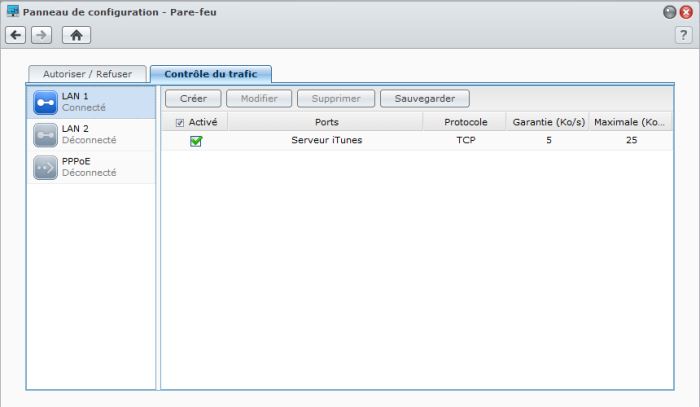Viewport: 700px width, 407px height.
Task: Select PPPoE Déconnecté label
Action: coord(89,167)
